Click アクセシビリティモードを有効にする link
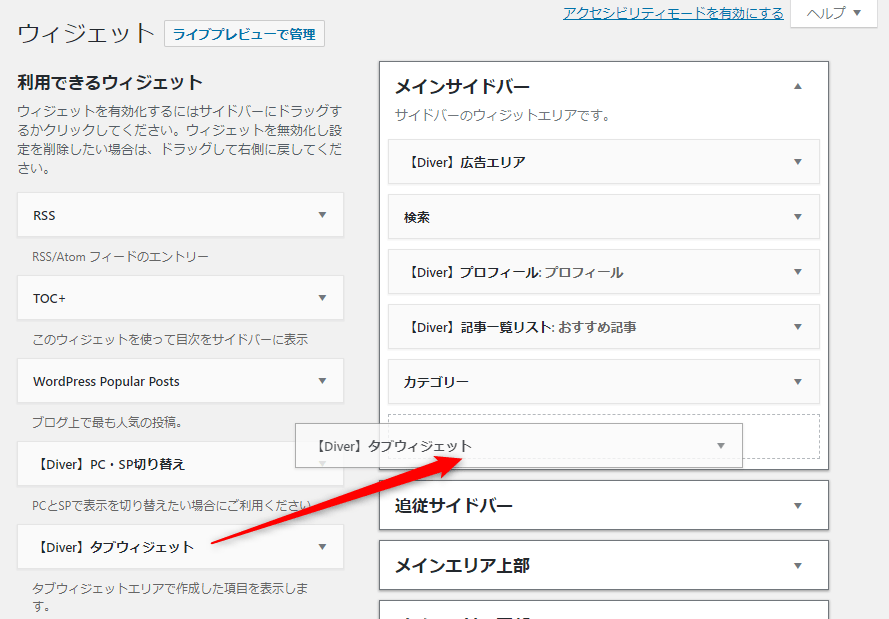 tap(673, 13)
